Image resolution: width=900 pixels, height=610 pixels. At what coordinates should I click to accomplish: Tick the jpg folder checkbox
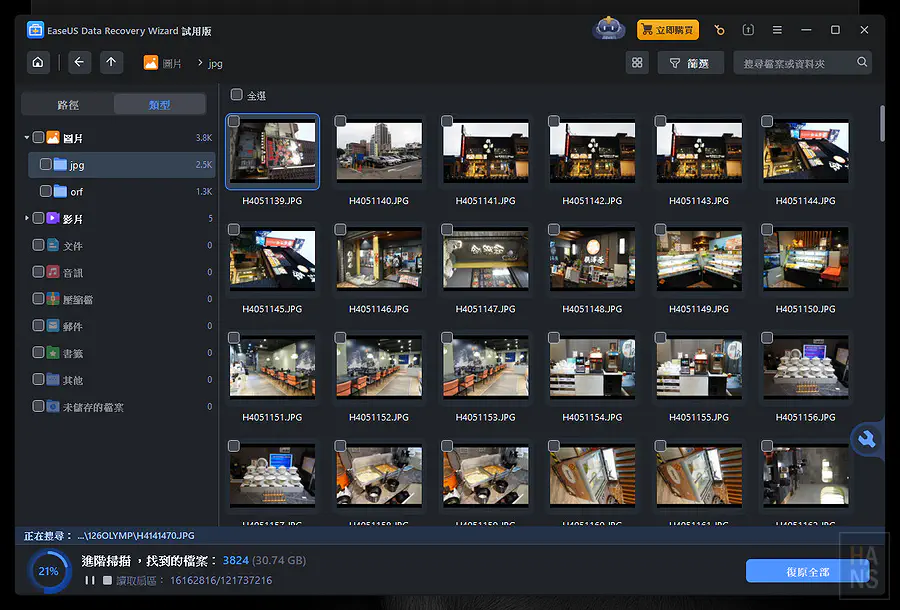click(45, 164)
